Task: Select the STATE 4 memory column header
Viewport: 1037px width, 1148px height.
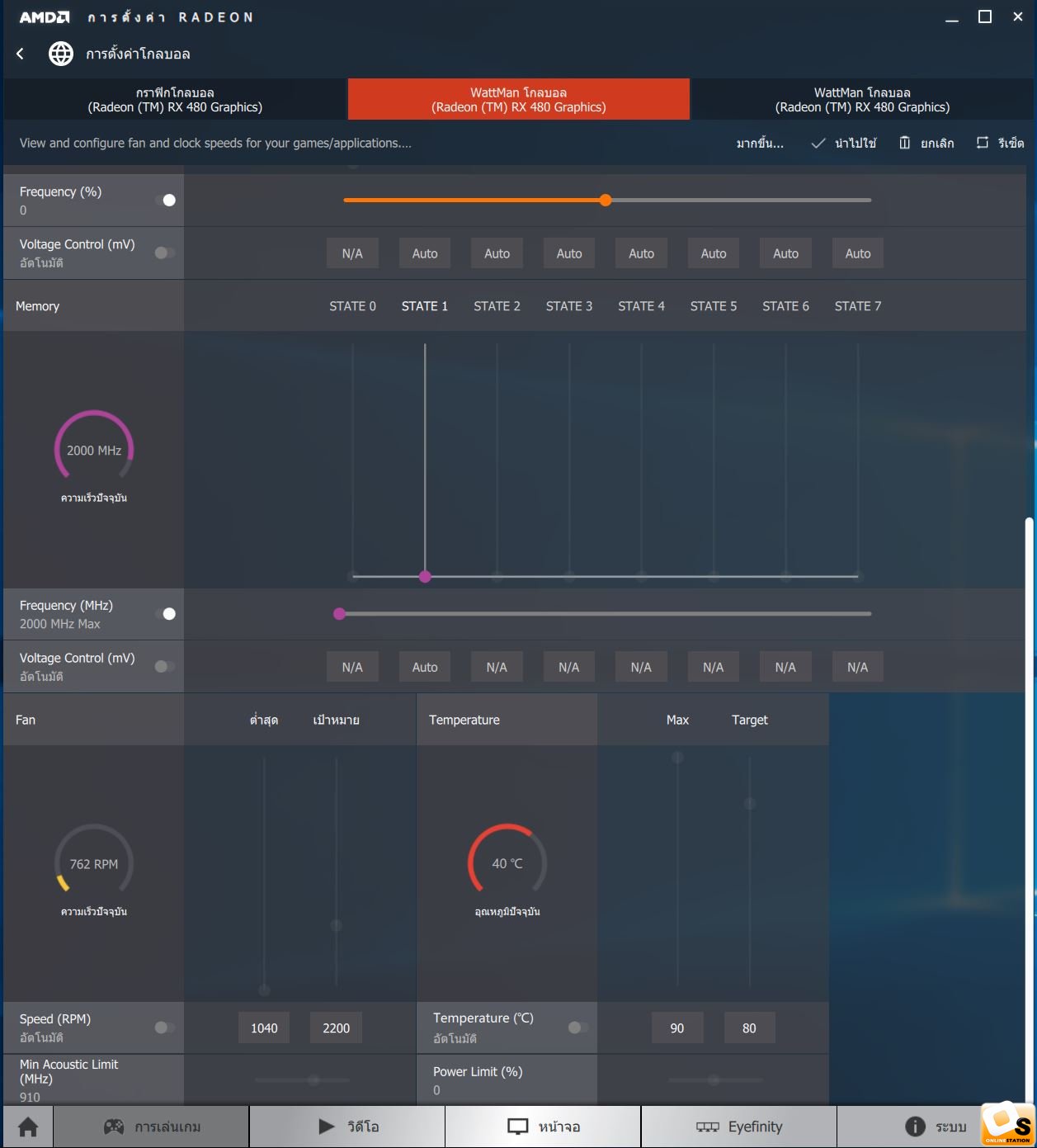Action: 641,306
